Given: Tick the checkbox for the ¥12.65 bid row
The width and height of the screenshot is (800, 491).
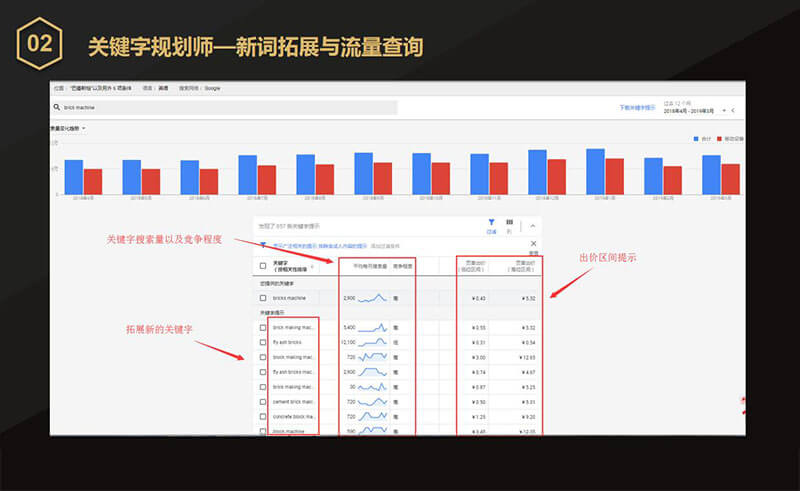Looking at the screenshot, I should coord(263,357).
